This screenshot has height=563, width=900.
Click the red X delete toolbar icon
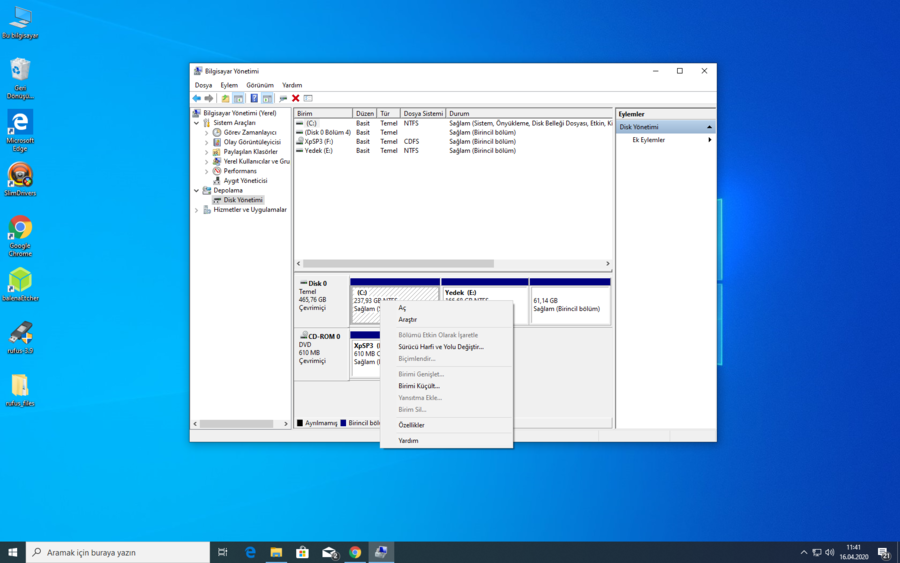coord(296,98)
